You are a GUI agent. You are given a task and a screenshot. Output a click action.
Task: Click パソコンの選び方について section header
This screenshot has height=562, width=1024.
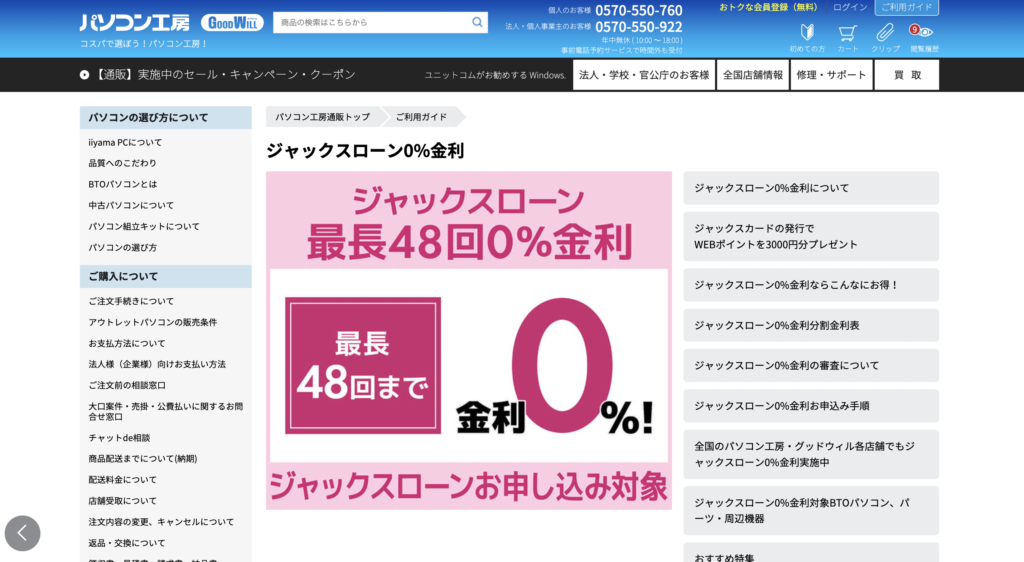click(165, 117)
